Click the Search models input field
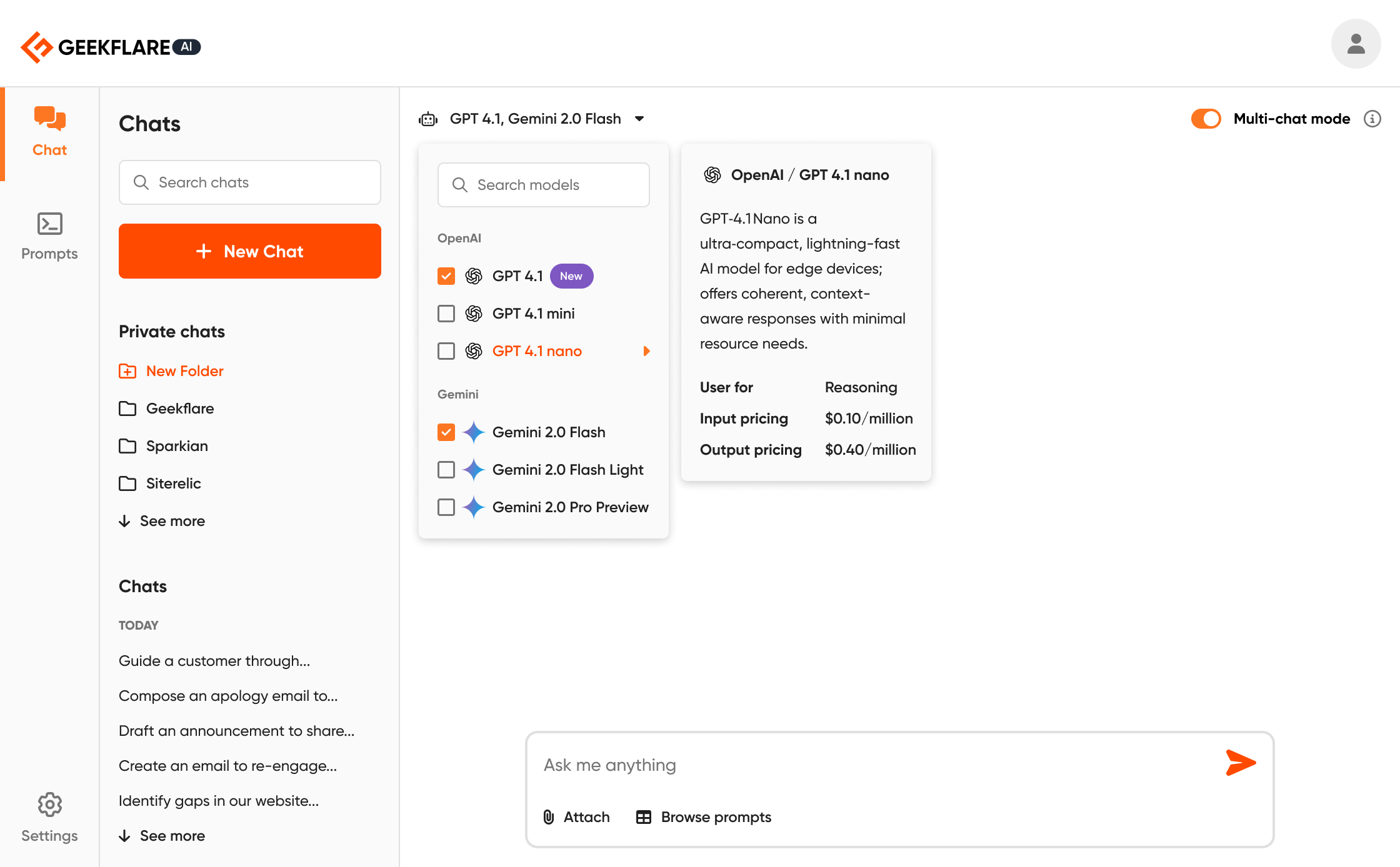The image size is (1400, 867). pos(543,184)
